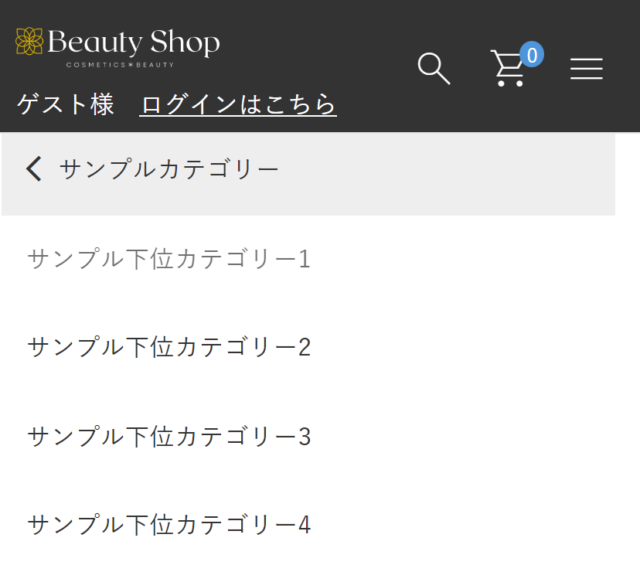Screen dimensions: 640x582
Task: Click the number 4 in サンプル下位カテゴリー4
Action: (304, 525)
